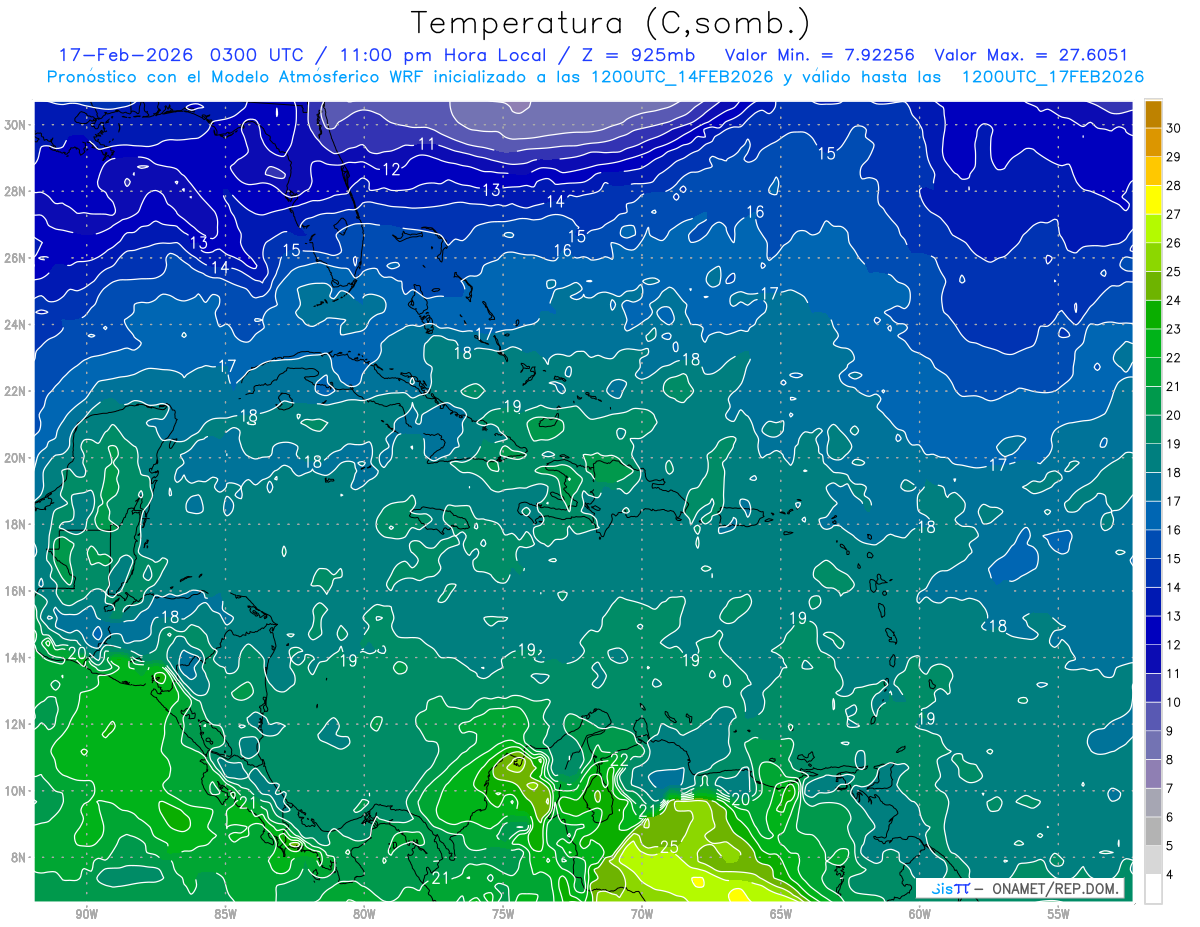Click the brown-orange top color scale segment above 30
This screenshot has height=927, width=1200.
[1153, 114]
